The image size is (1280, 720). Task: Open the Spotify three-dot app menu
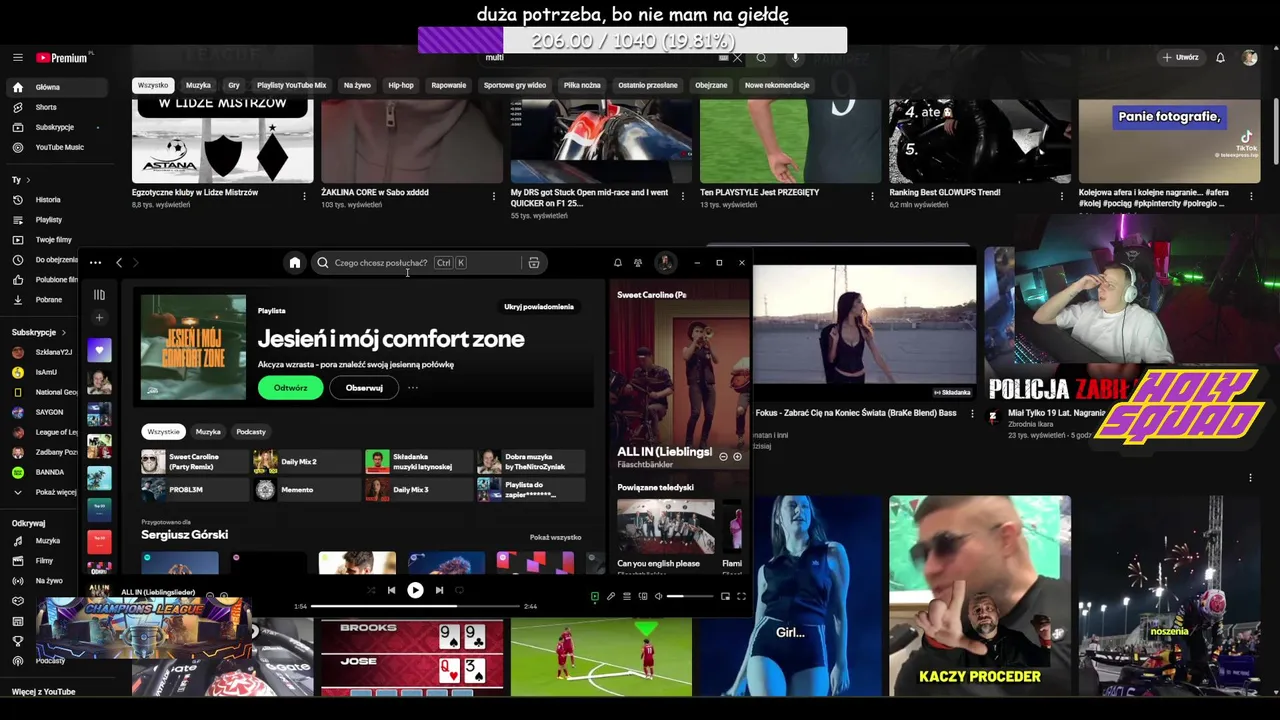click(x=95, y=263)
